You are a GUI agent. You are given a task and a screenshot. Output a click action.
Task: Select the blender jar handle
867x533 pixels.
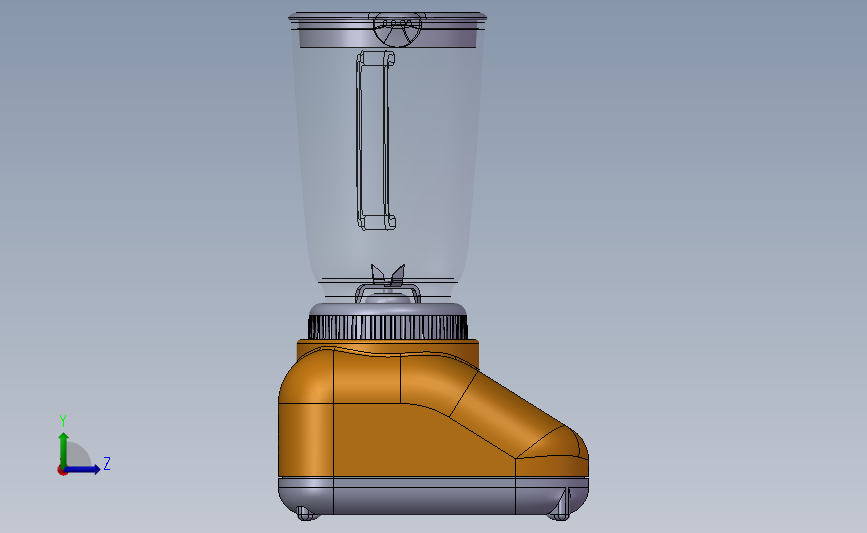pos(375,140)
